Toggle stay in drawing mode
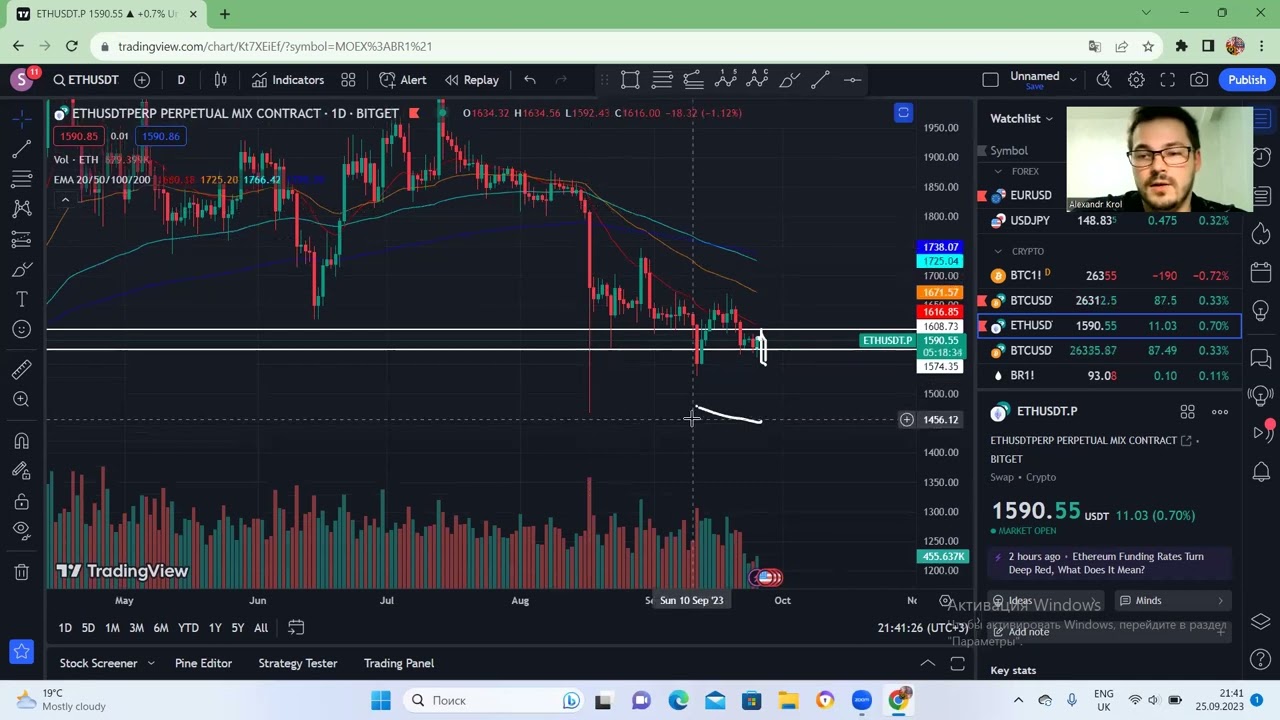The height and width of the screenshot is (720, 1280). point(21,471)
